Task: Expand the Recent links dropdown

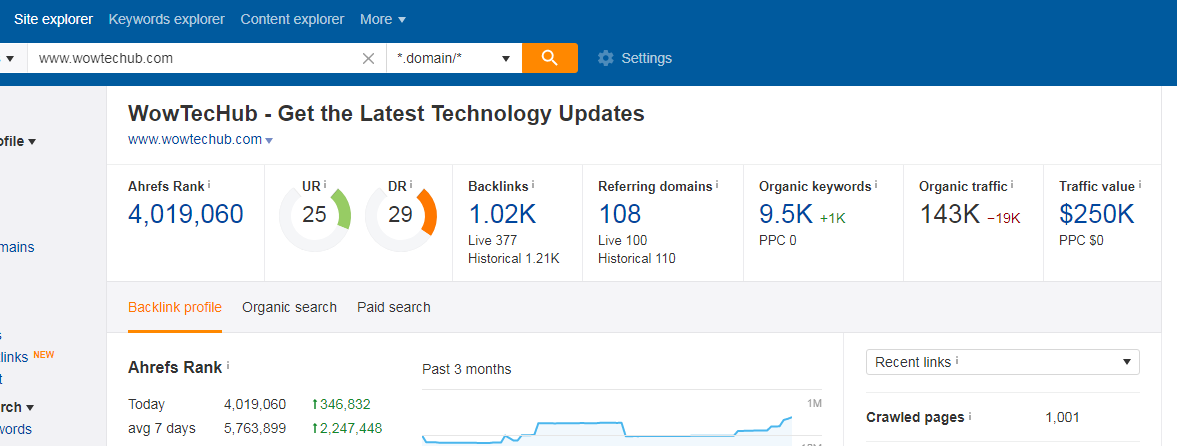Action: pyautogui.click(x=1002, y=362)
